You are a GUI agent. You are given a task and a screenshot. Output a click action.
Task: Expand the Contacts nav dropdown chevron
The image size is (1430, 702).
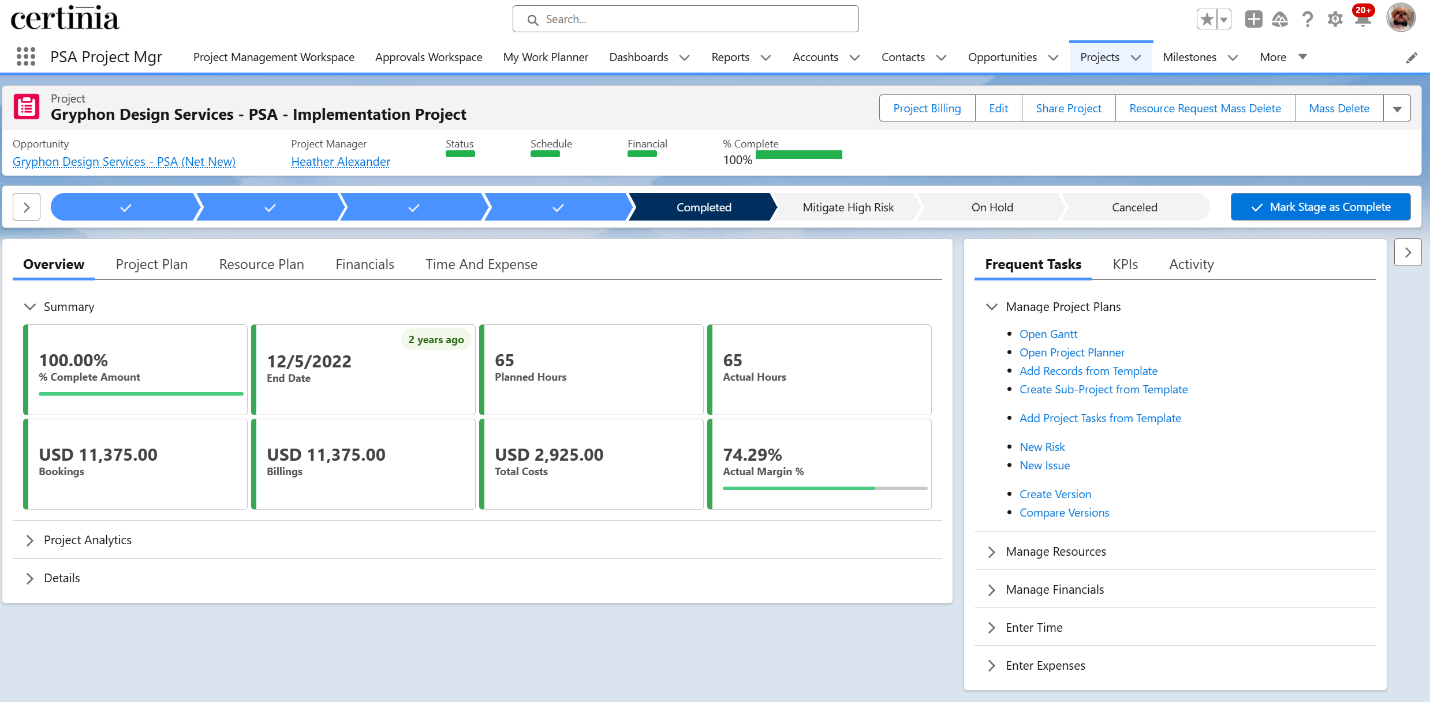tap(941, 58)
